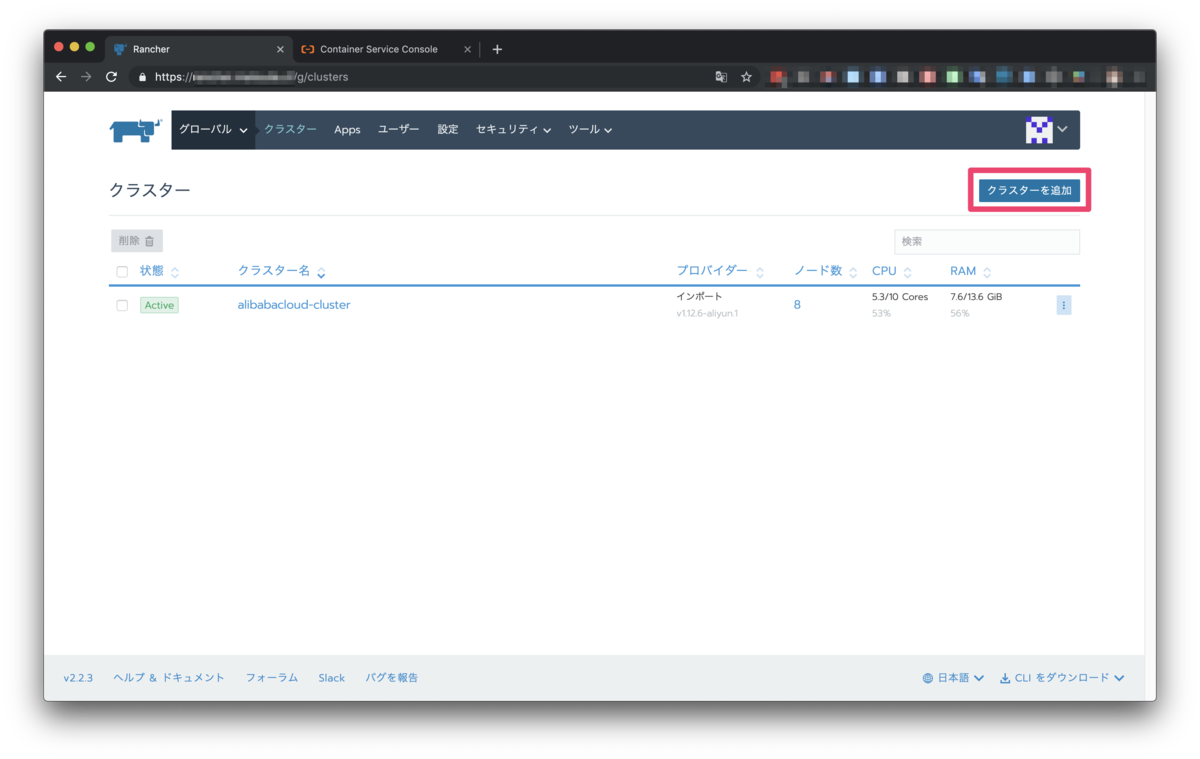Viewport: 1200px width, 759px height.
Task: Click the lock icon in address bar
Action: point(142,77)
